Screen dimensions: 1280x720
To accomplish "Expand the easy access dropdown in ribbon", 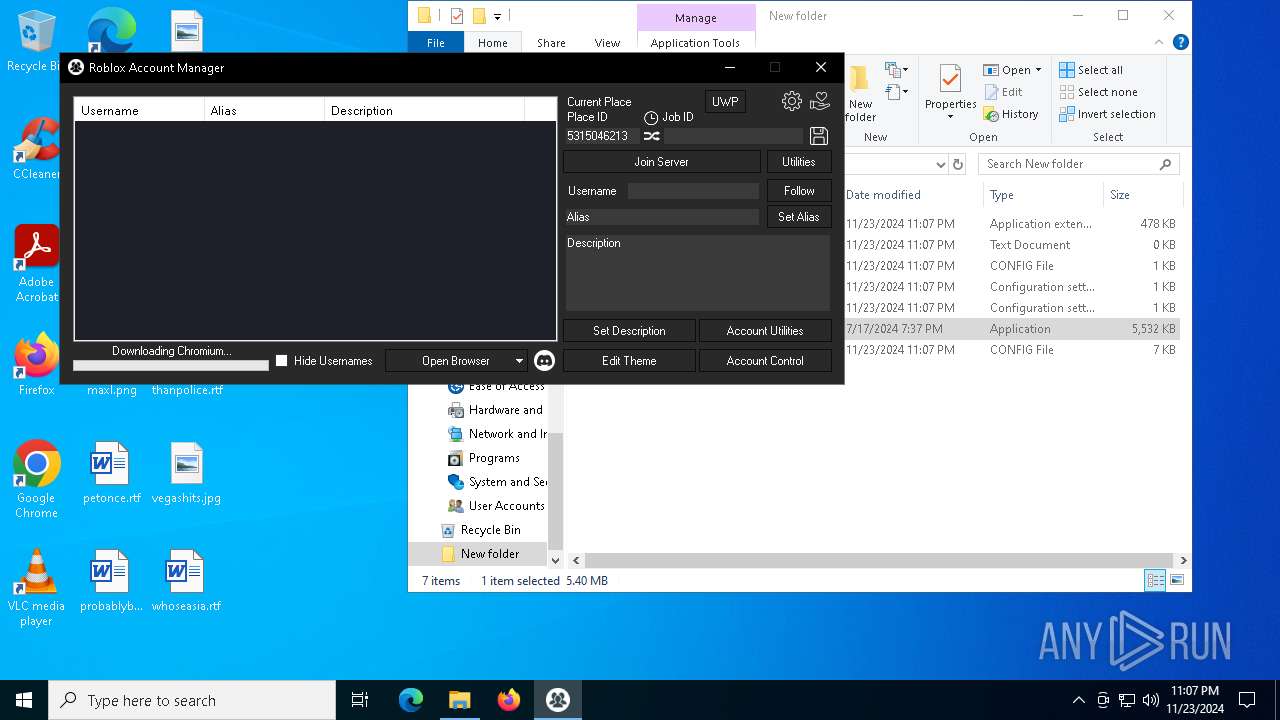I will pos(905,92).
